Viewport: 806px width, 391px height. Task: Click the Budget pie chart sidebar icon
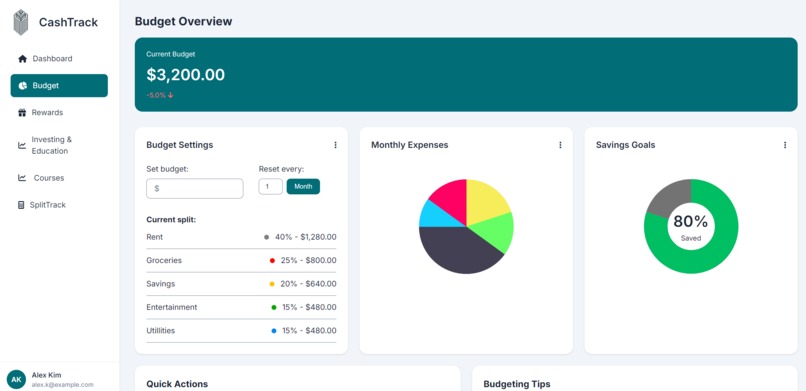[22, 86]
